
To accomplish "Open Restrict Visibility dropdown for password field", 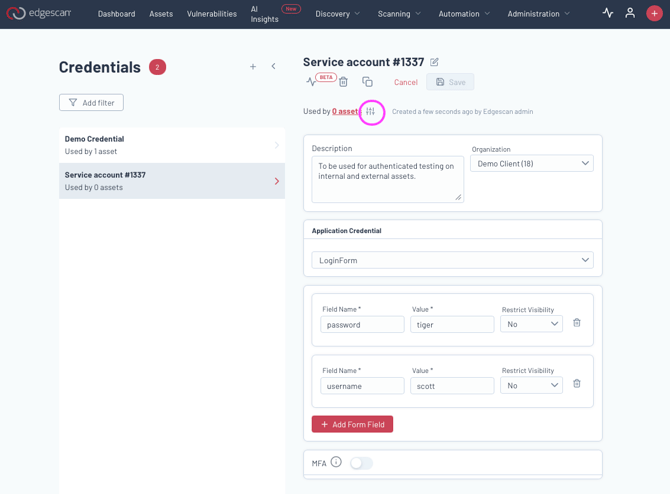I will [x=531, y=324].
